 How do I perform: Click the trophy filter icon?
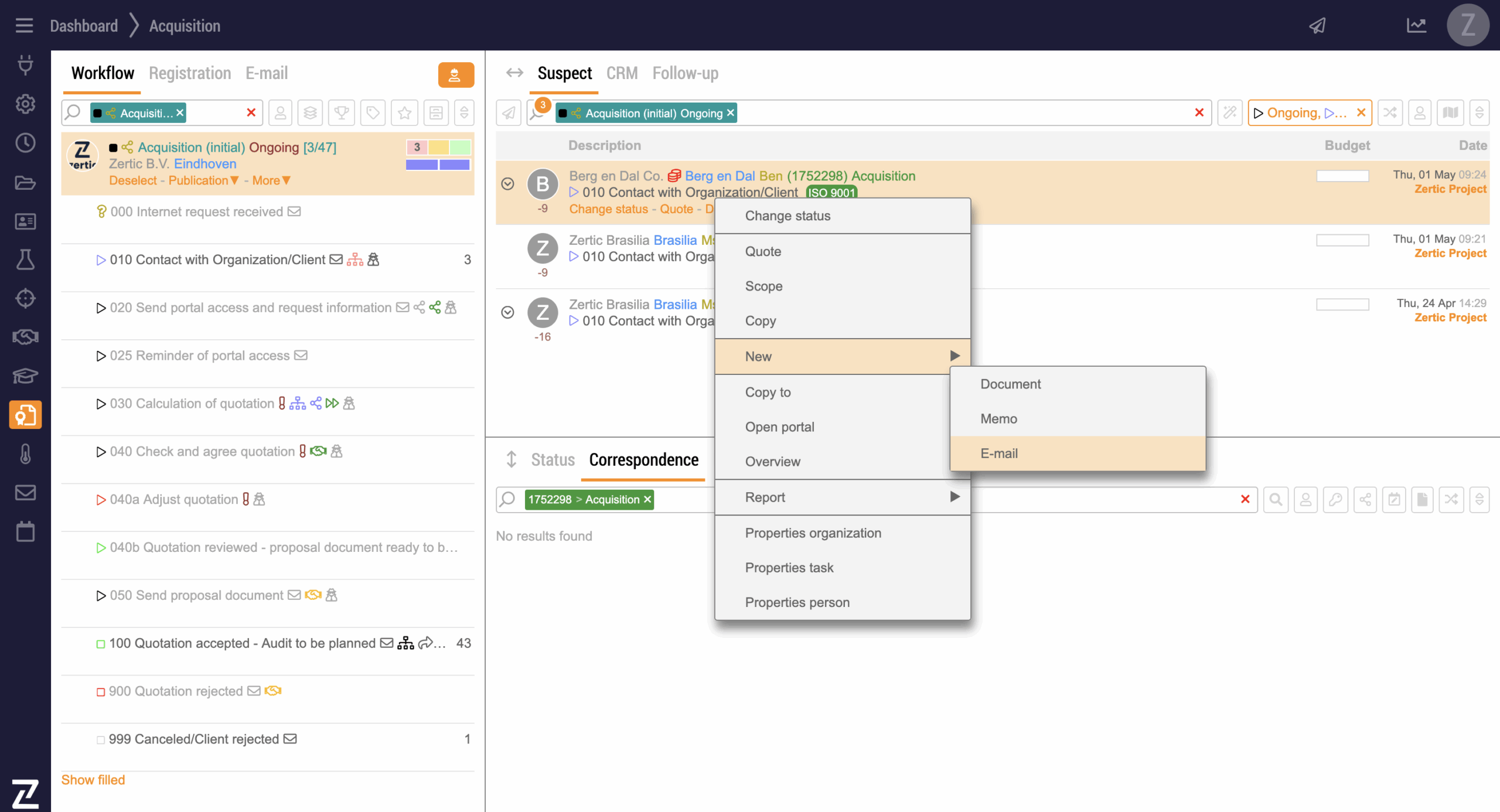(342, 112)
